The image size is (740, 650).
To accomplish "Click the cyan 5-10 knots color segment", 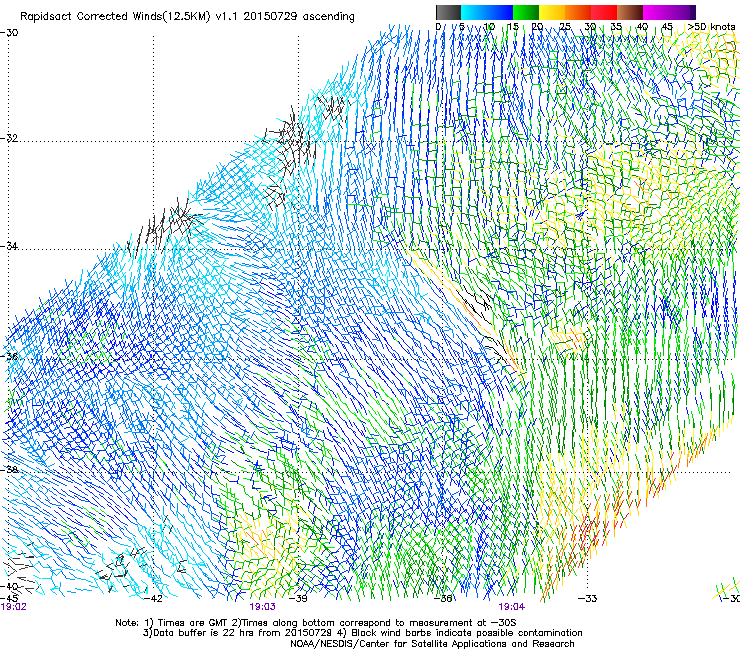I will click(x=474, y=12).
